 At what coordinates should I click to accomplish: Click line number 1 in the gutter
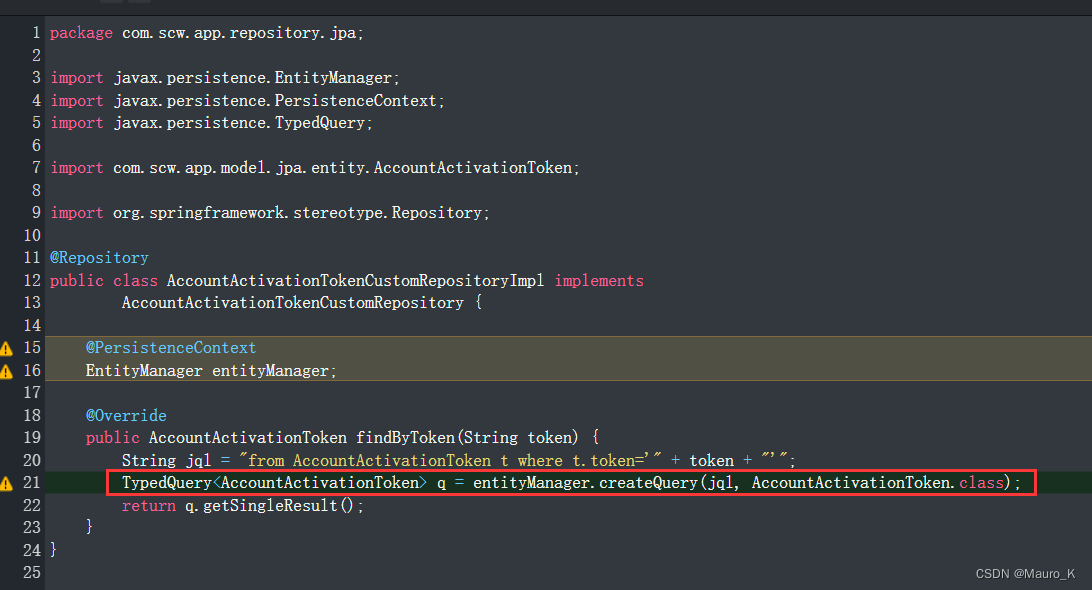36,32
